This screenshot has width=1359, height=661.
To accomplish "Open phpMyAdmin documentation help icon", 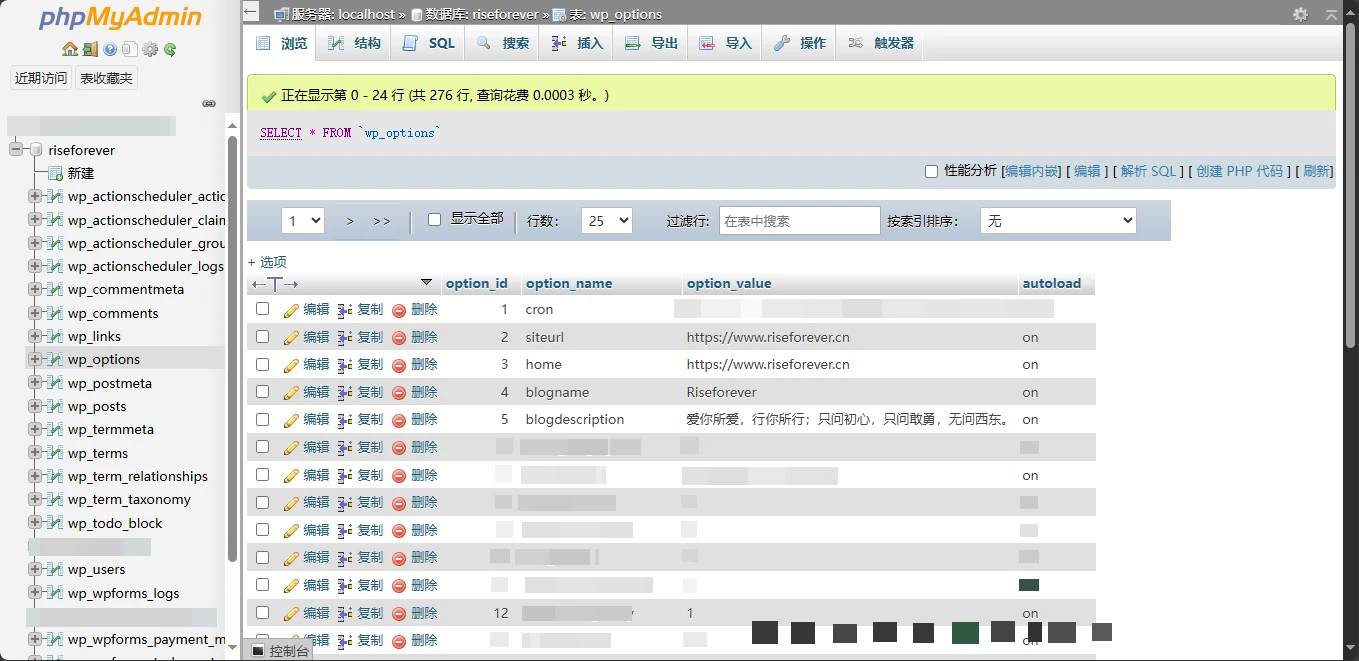I will (x=110, y=49).
